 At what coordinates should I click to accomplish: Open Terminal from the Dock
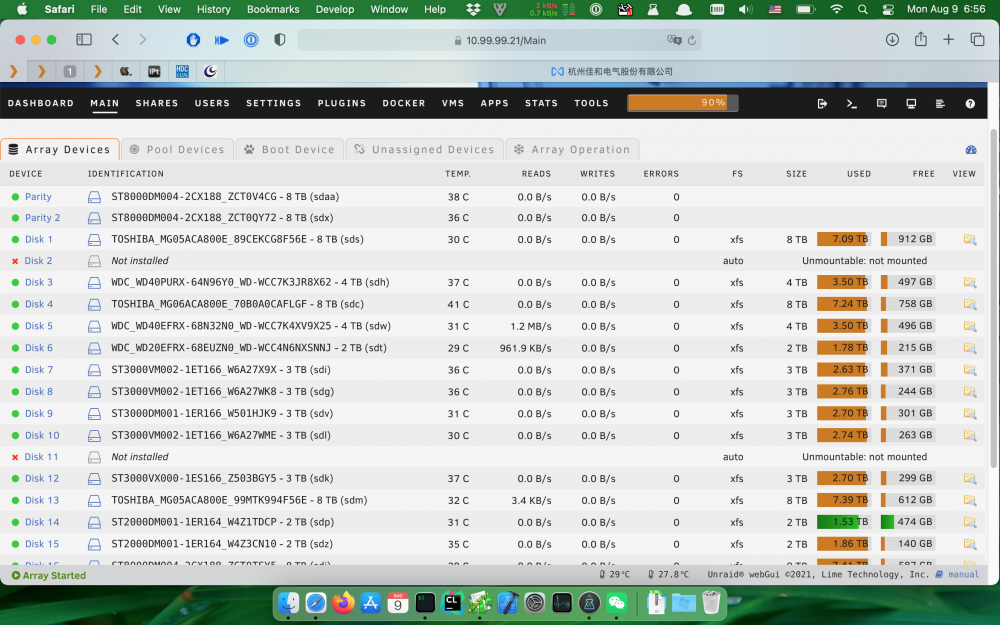(425, 602)
